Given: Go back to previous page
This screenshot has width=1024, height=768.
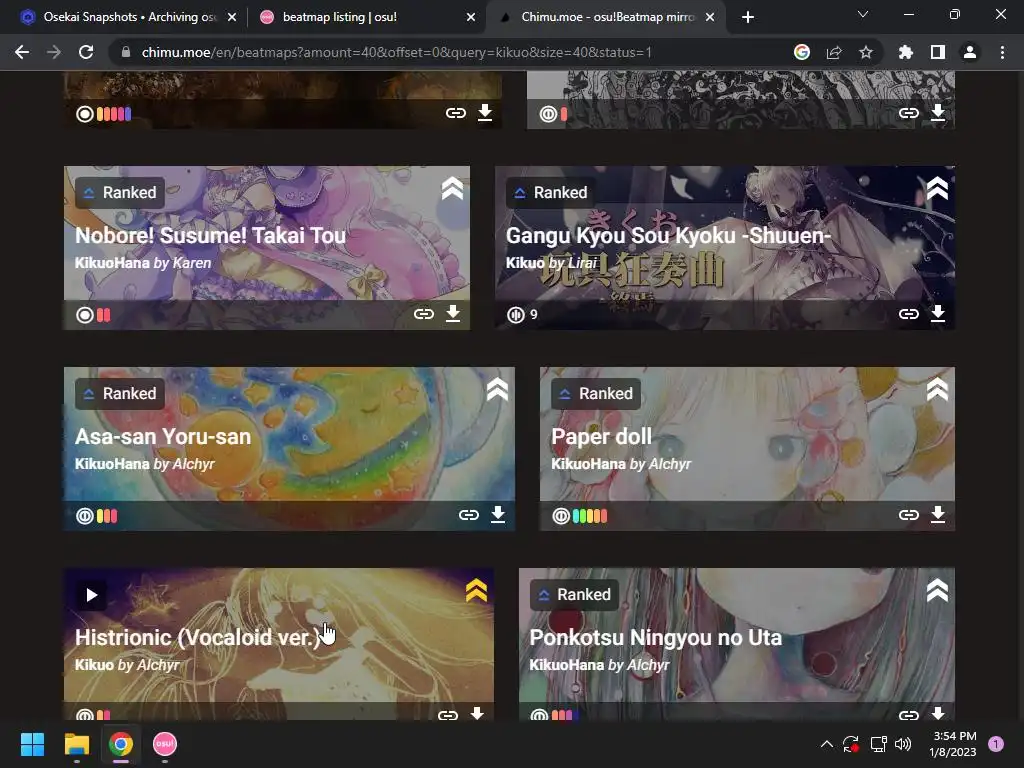Looking at the screenshot, I should [22, 52].
